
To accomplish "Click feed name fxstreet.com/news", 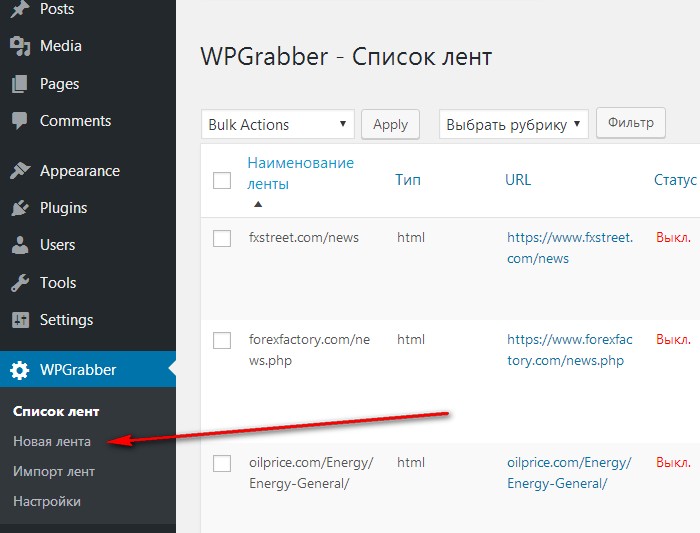I will pyautogui.click(x=304, y=237).
